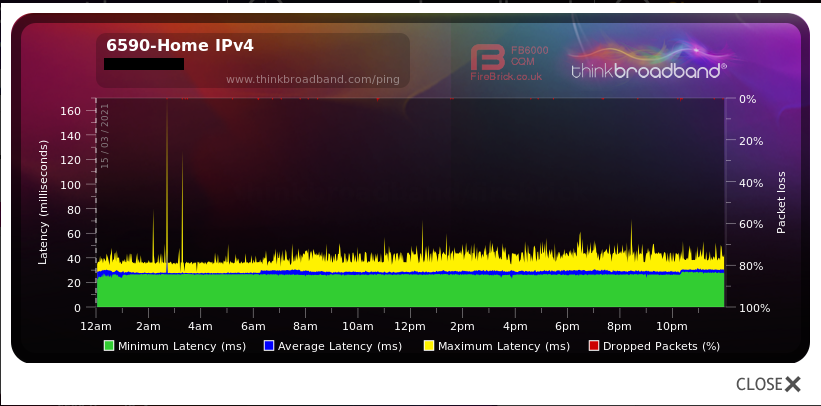Click the blue Average Latency legend swatch
Viewport: 821px width, 406px height.
(x=269, y=346)
